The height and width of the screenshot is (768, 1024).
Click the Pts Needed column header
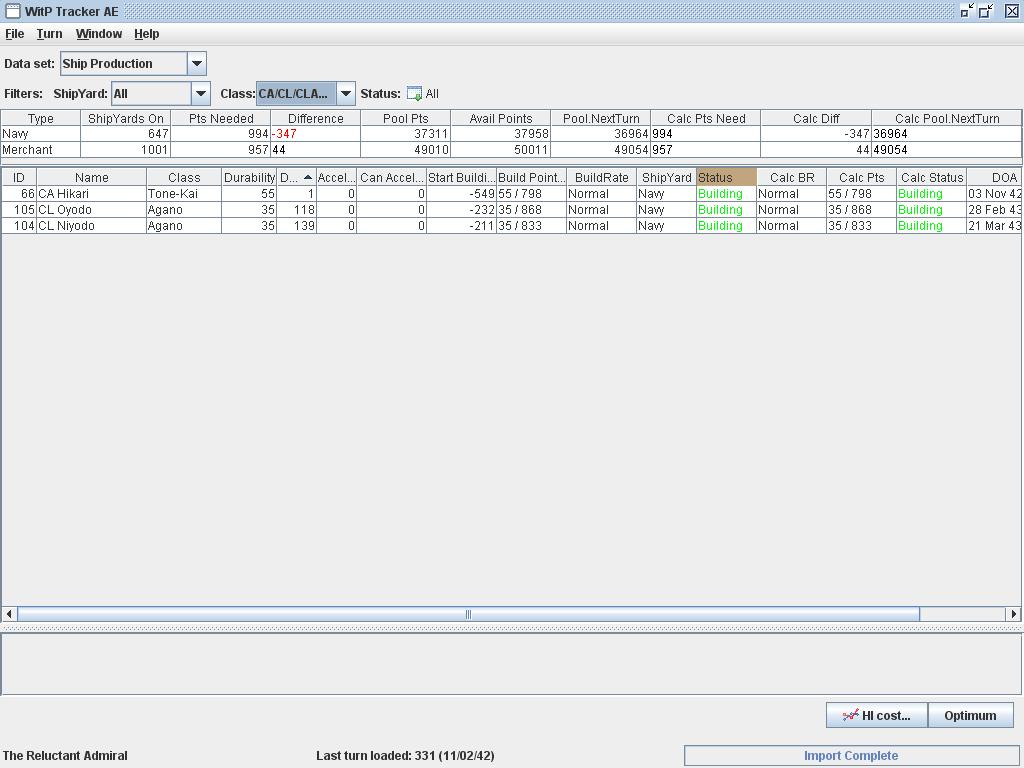coord(221,118)
